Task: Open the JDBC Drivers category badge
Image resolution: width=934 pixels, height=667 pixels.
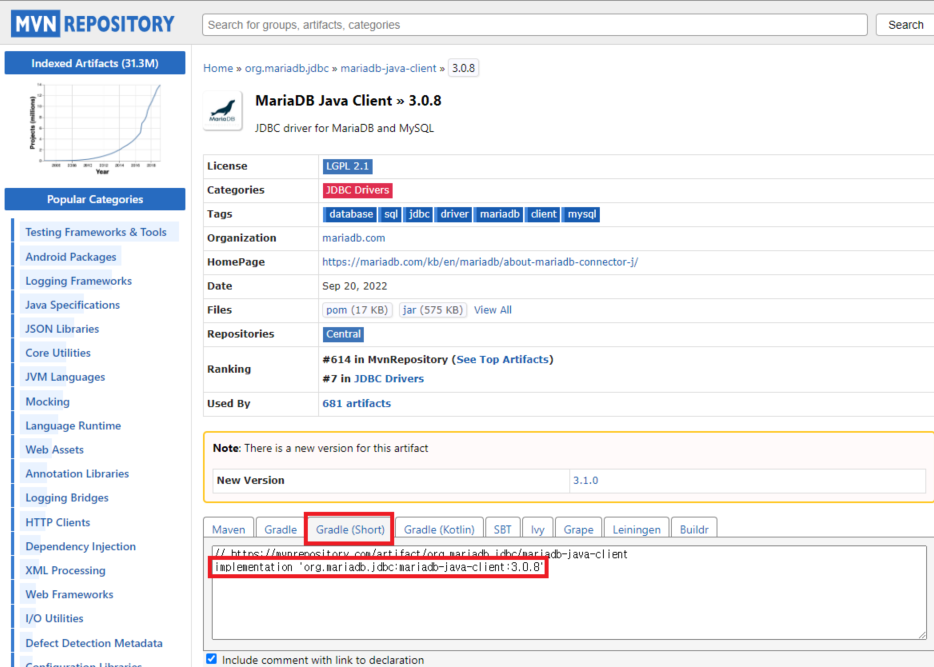Action: tap(357, 190)
